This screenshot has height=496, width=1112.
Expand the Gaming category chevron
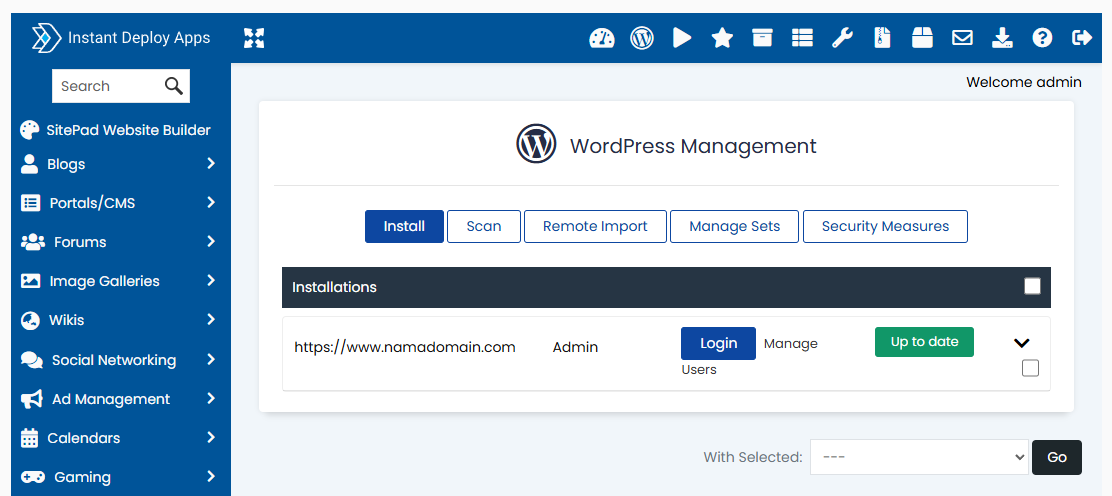(x=211, y=476)
